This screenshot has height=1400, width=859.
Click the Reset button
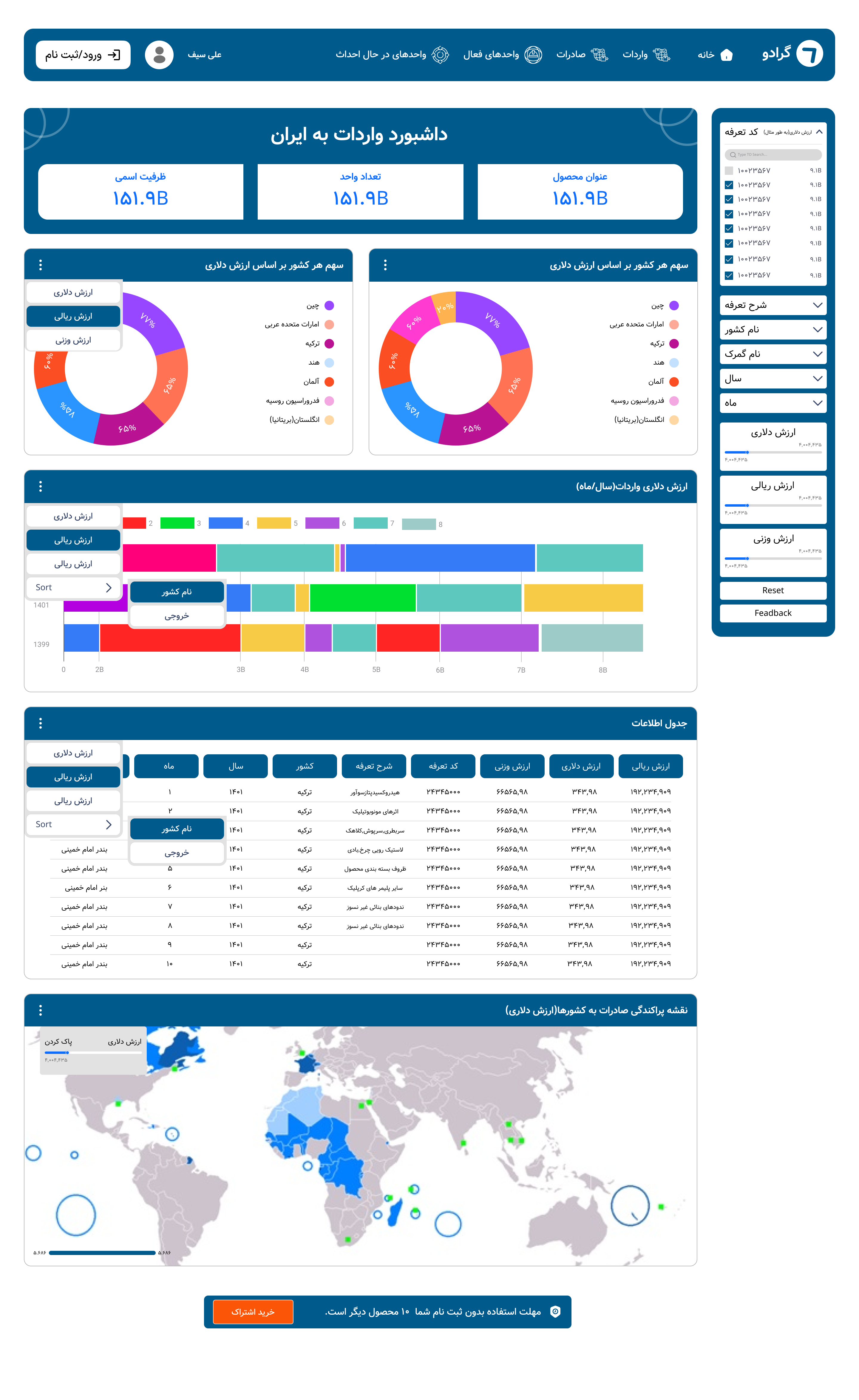coord(773,590)
